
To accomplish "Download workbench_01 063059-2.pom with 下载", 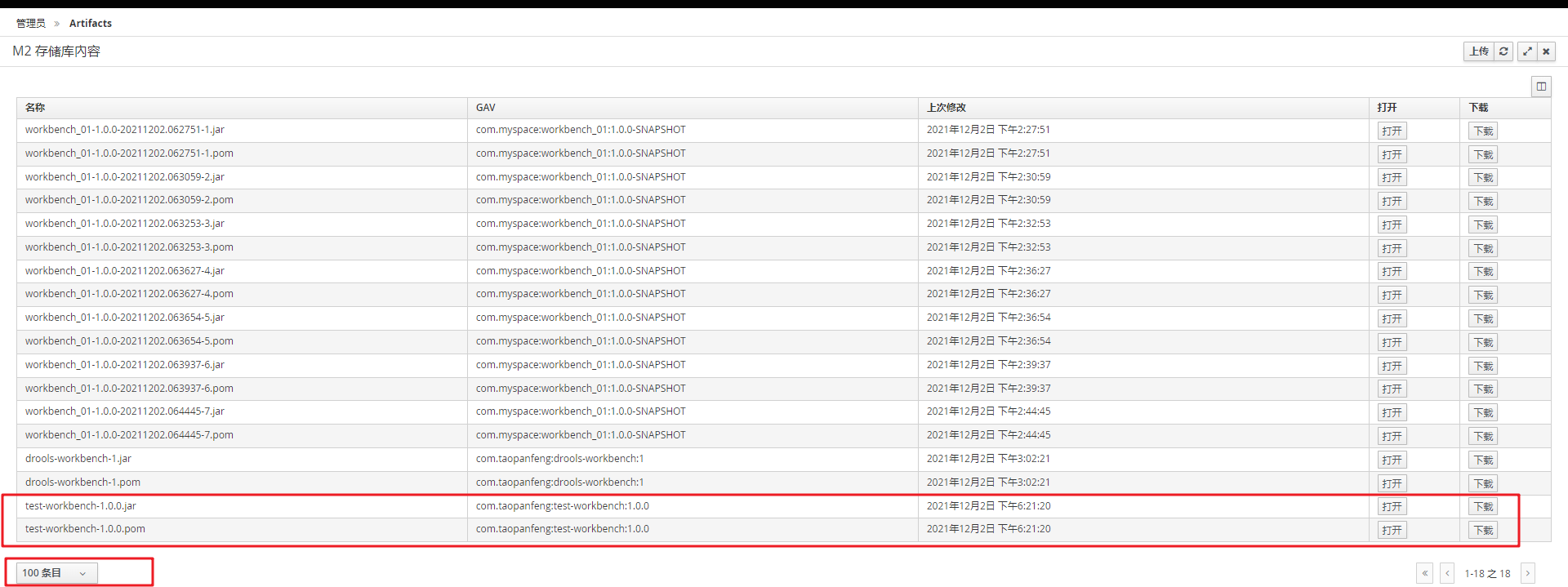I will [x=1483, y=202].
